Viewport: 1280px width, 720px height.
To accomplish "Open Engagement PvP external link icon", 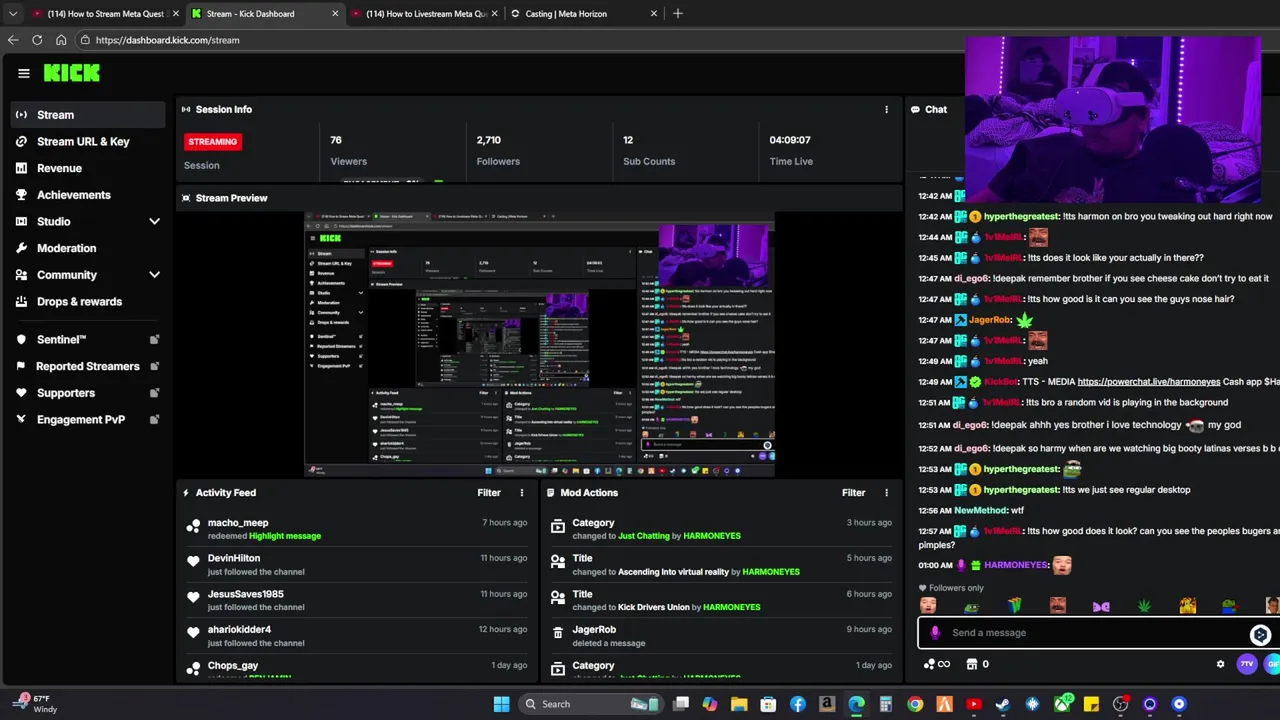I will click(x=154, y=420).
